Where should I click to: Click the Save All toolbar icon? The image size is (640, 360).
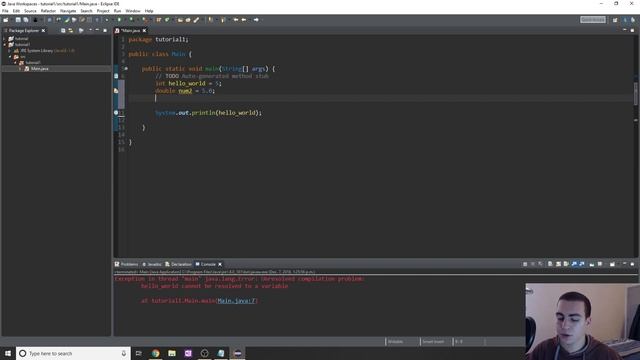[x=26, y=20]
